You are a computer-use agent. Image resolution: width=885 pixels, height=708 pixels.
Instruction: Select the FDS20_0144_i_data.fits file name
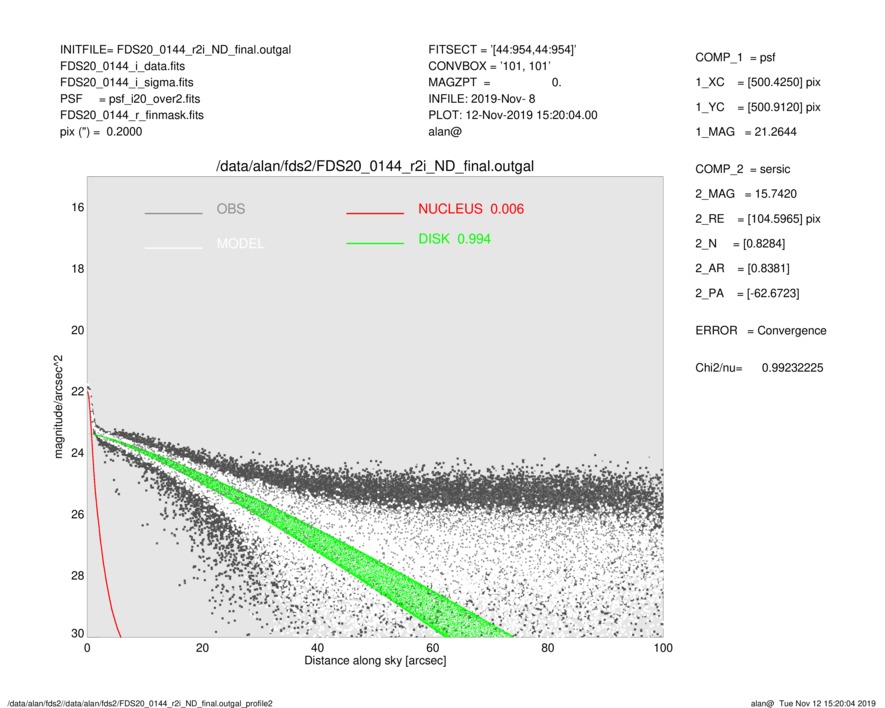122,66
